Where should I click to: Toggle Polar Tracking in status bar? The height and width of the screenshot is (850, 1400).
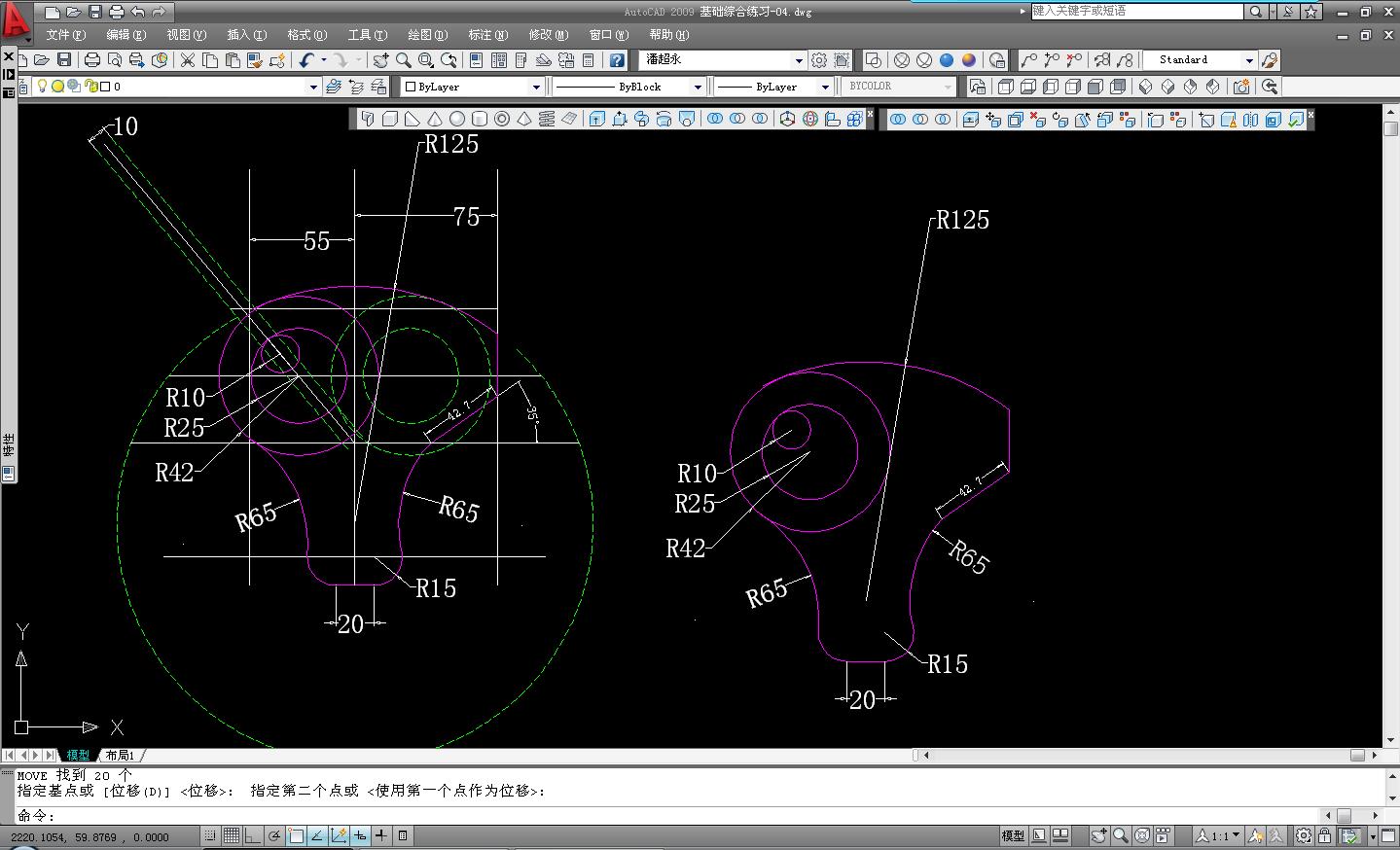(273, 835)
